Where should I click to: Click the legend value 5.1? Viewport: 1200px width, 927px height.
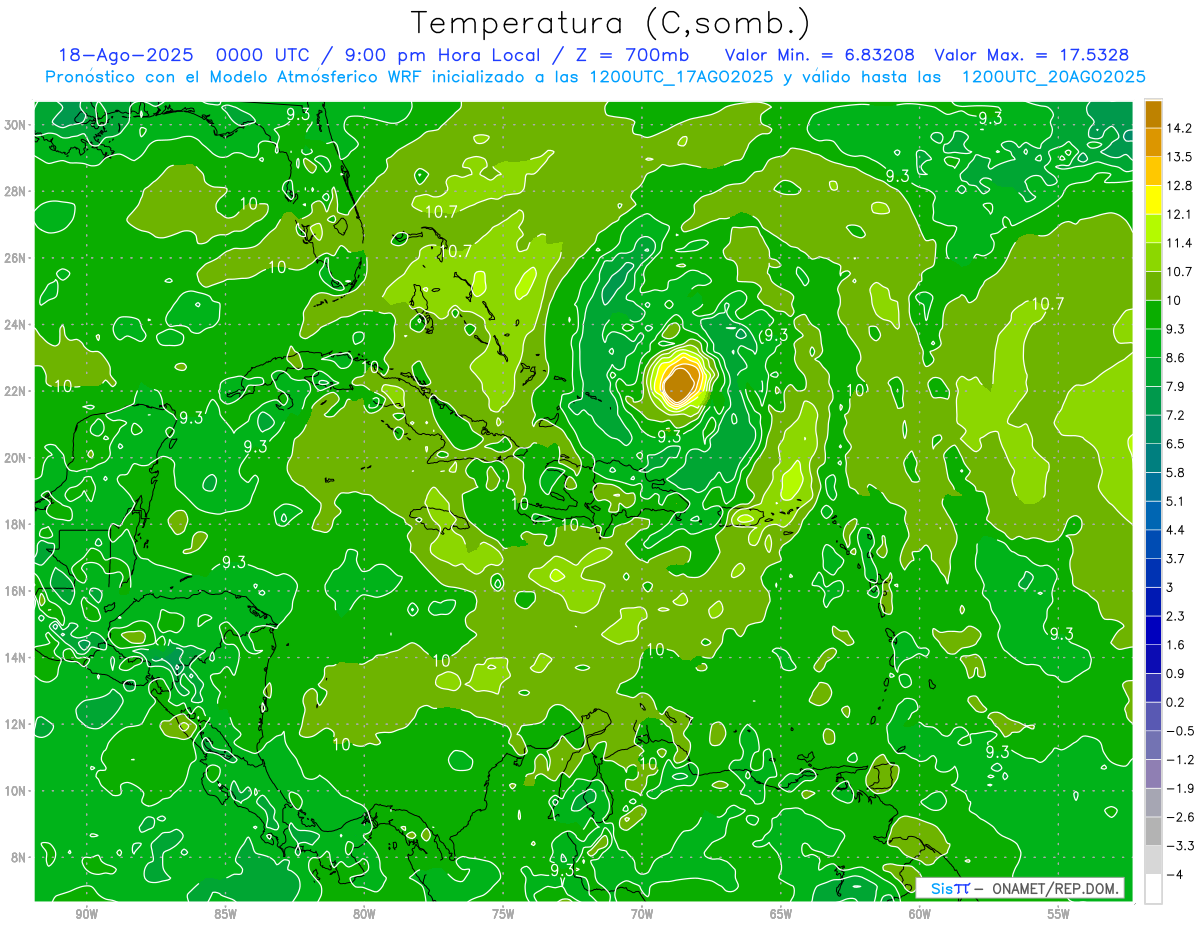click(x=1177, y=501)
